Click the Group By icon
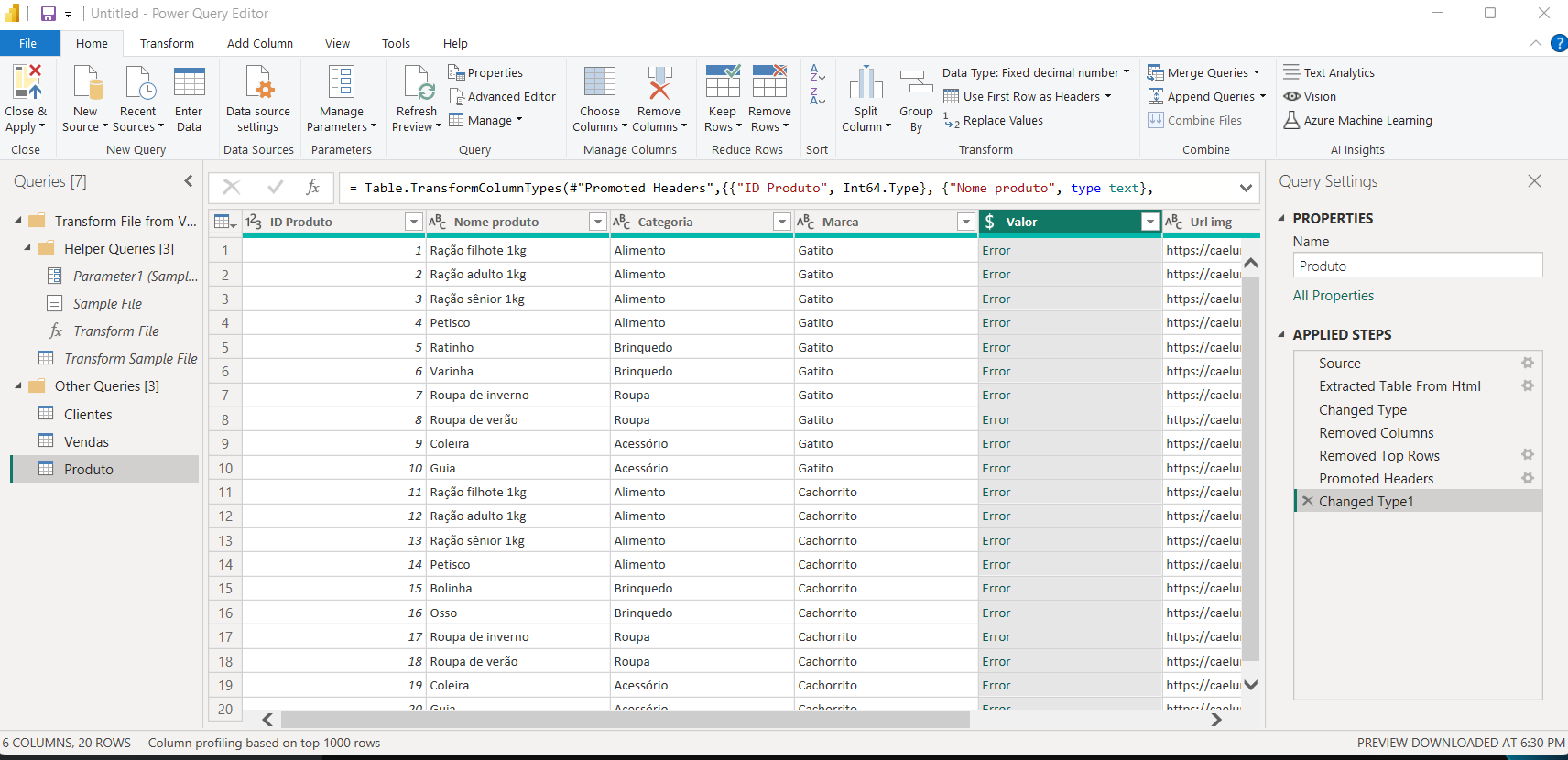Screen dimensions: 1568x760 (x=916, y=82)
